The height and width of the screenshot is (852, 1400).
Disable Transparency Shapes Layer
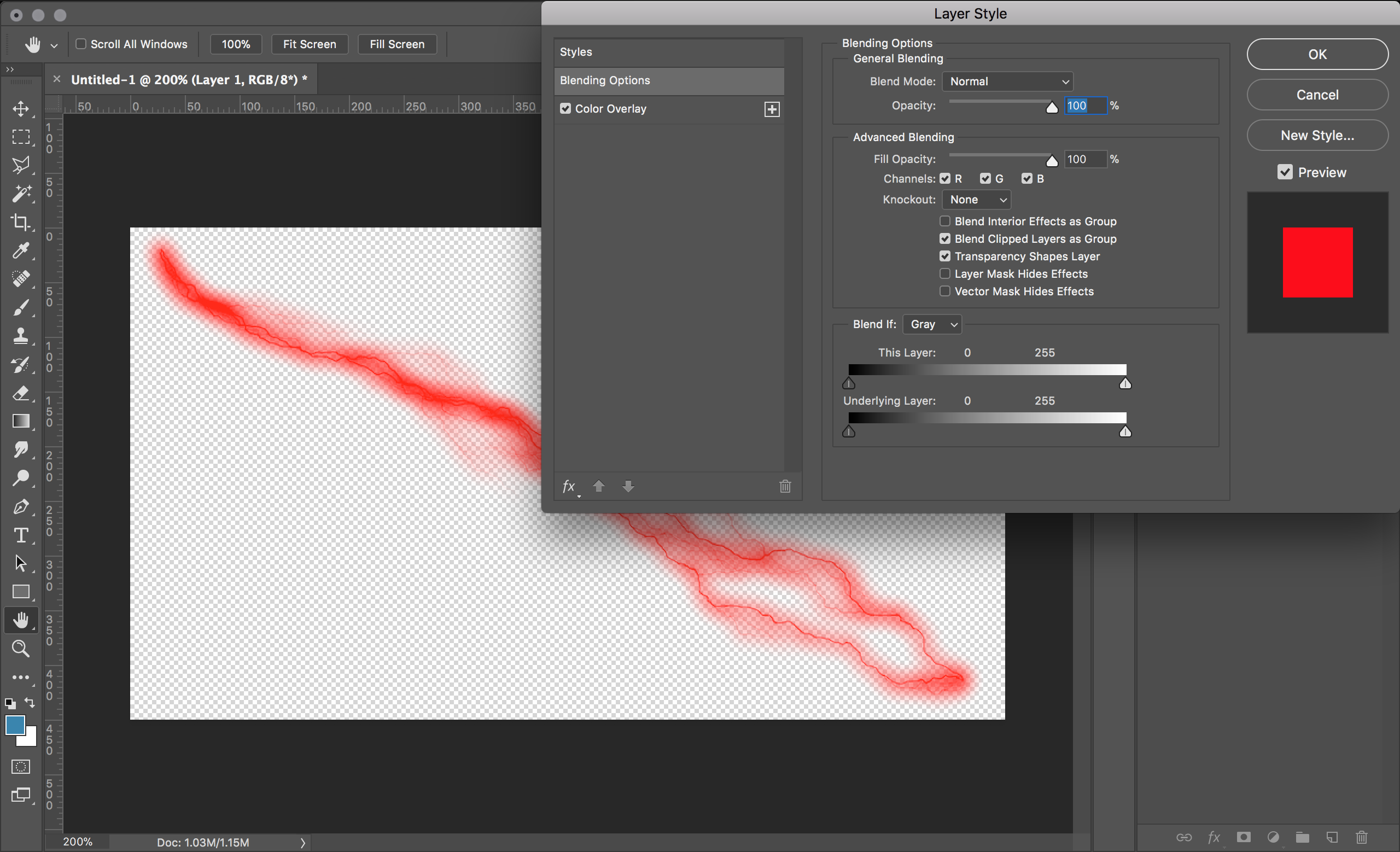[x=944, y=256]
